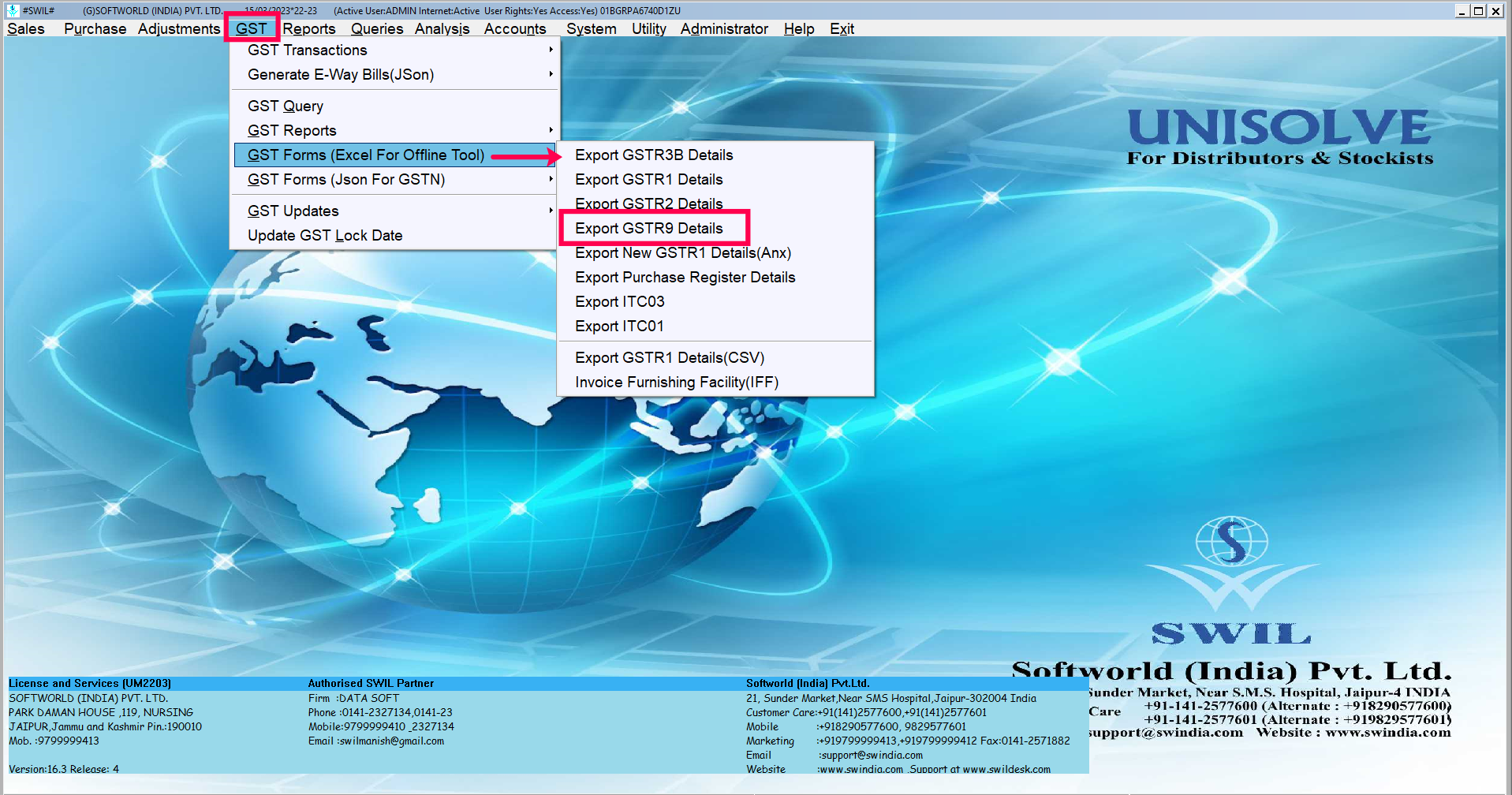The width and height of the screenshot is (1512, 795).
Task: Choose Export New GSTR1 Details(Anx)
Action: click(715, 252)
